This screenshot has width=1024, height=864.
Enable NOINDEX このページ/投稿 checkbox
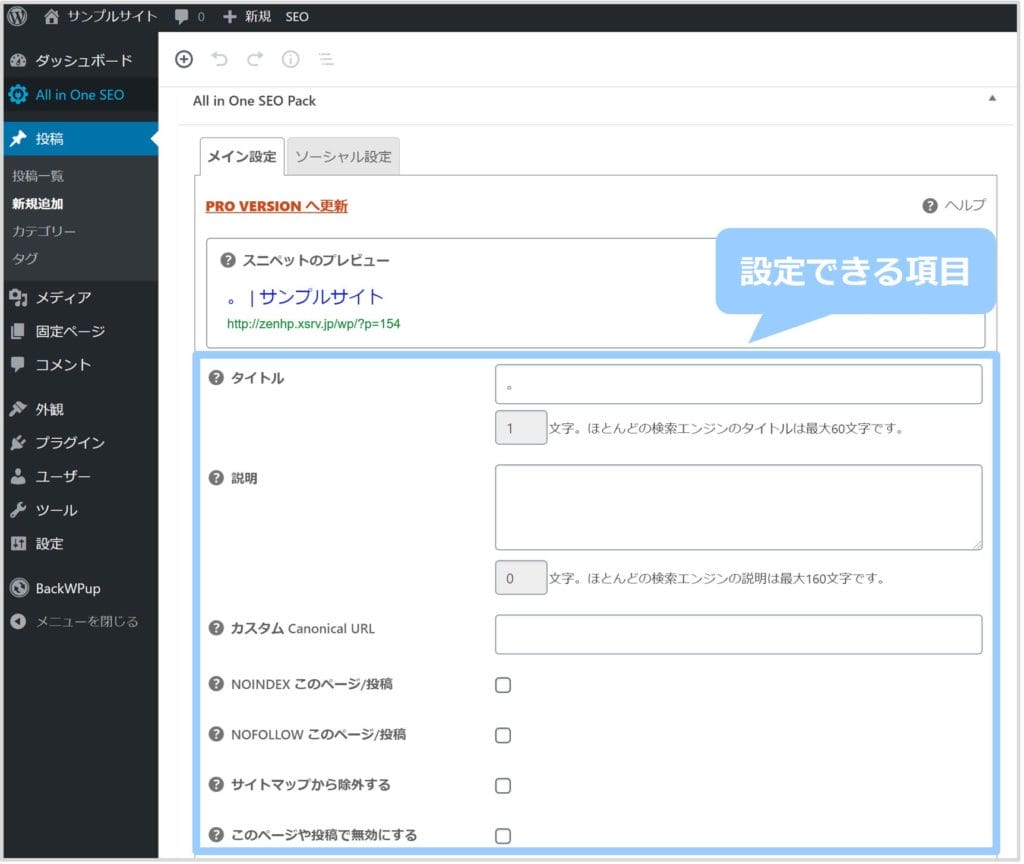pos(504,687)
